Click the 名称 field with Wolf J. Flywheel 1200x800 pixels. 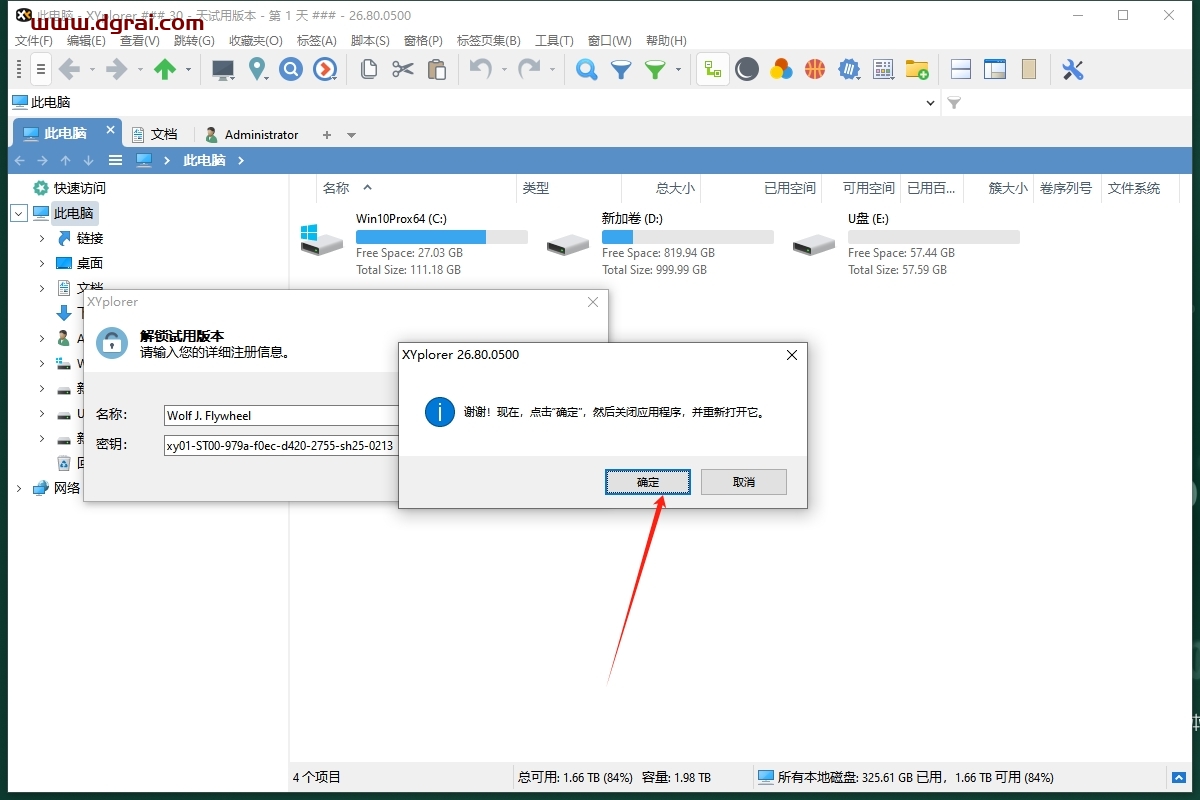point(281,416)
